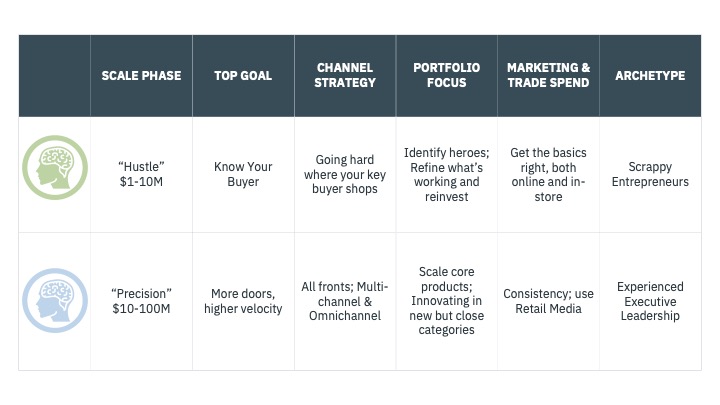Click the PORTFOLIO FOCUS header cell
Image resolution: width=720 pixels, height=405 pixels.
[447, 76]
